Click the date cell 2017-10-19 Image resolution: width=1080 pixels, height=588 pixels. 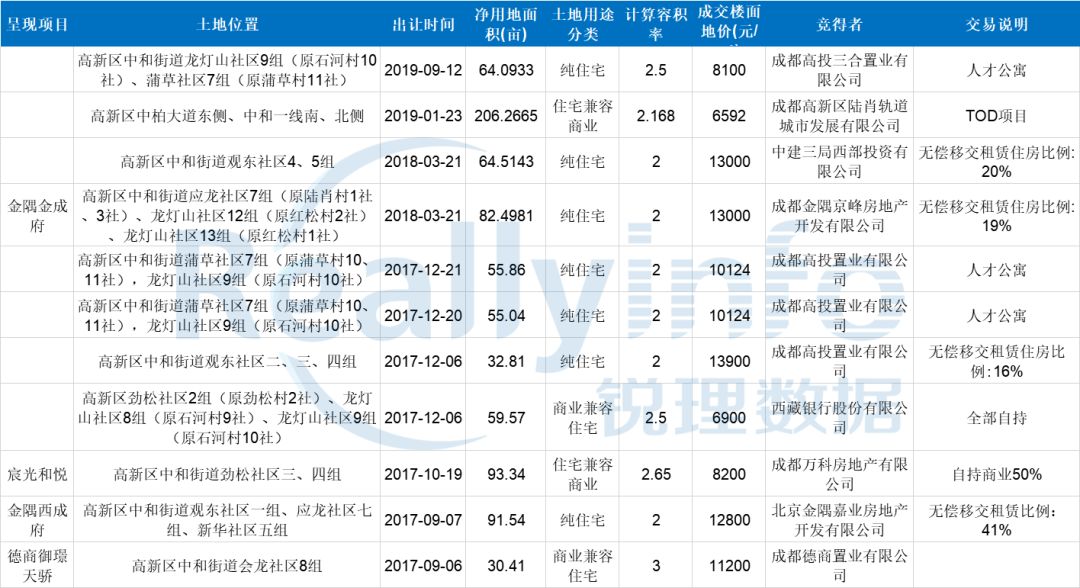tap(423, 474)
